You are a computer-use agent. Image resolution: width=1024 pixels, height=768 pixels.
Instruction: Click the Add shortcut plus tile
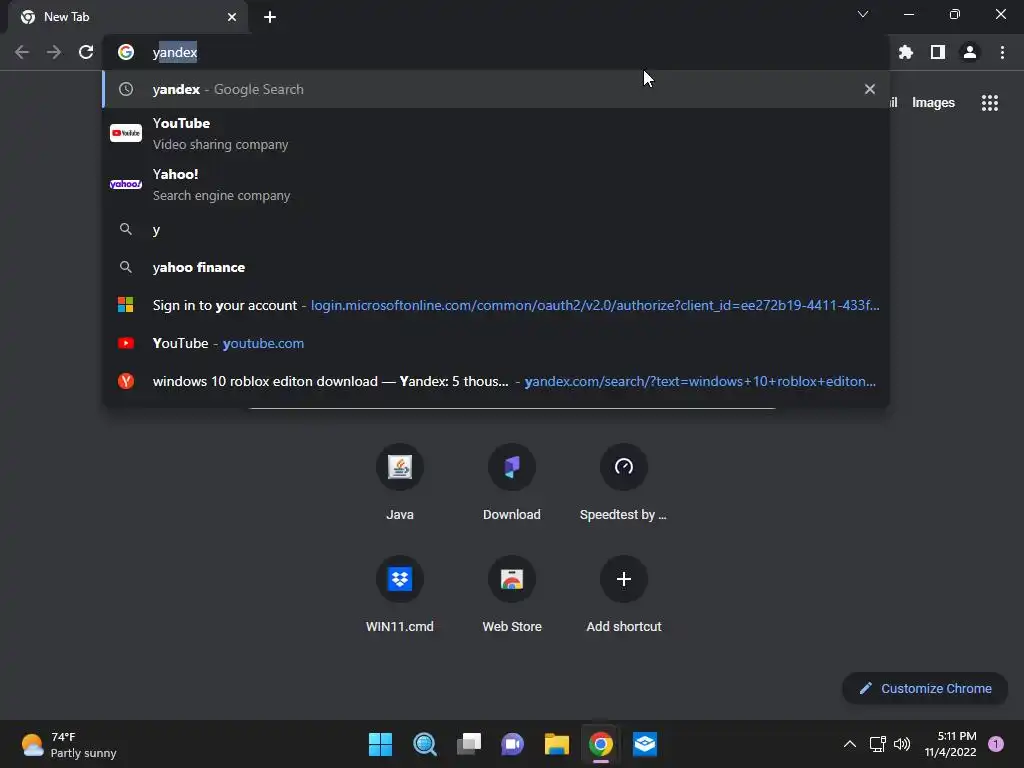tap(624, 594)
